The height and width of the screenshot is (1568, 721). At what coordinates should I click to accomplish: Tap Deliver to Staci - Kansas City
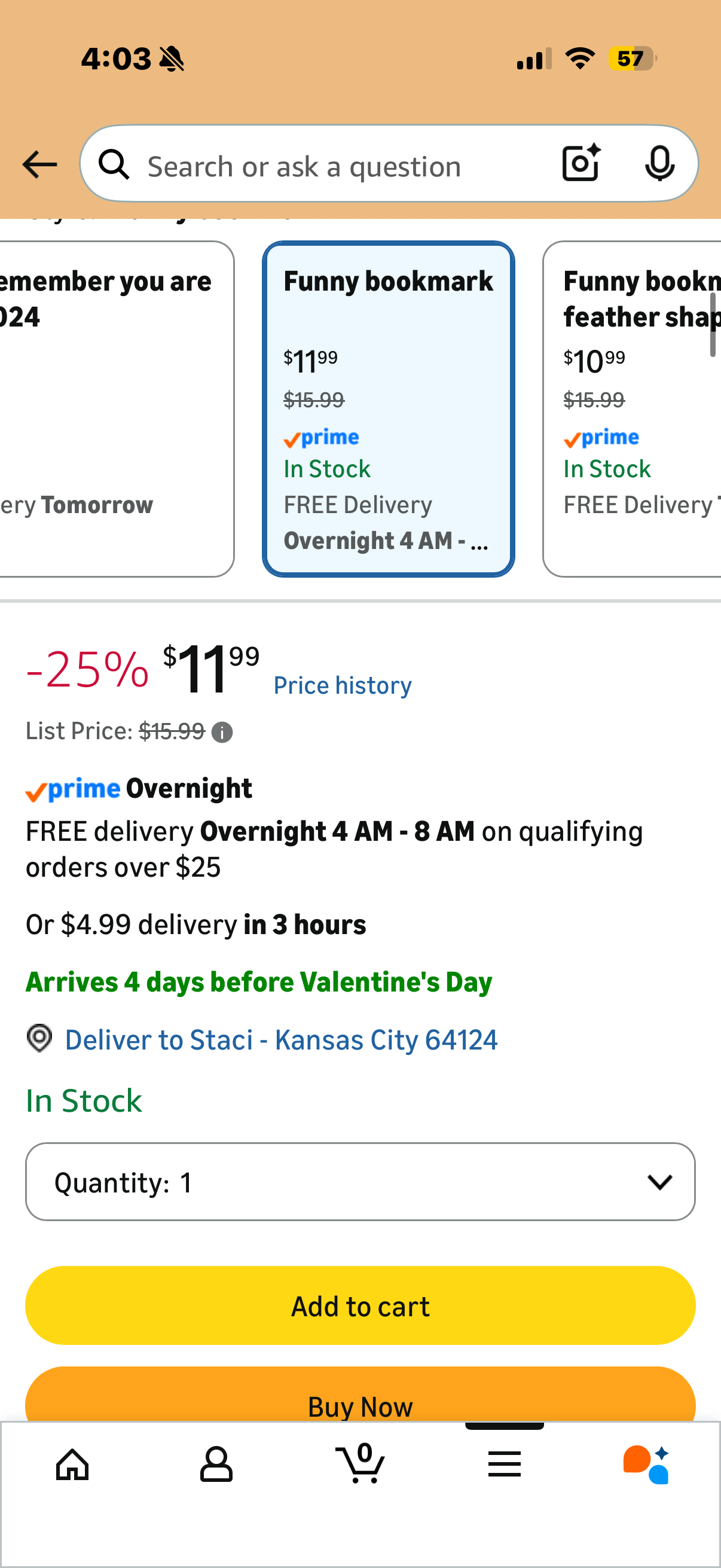pyautogui.click(x=281, y=1039)
